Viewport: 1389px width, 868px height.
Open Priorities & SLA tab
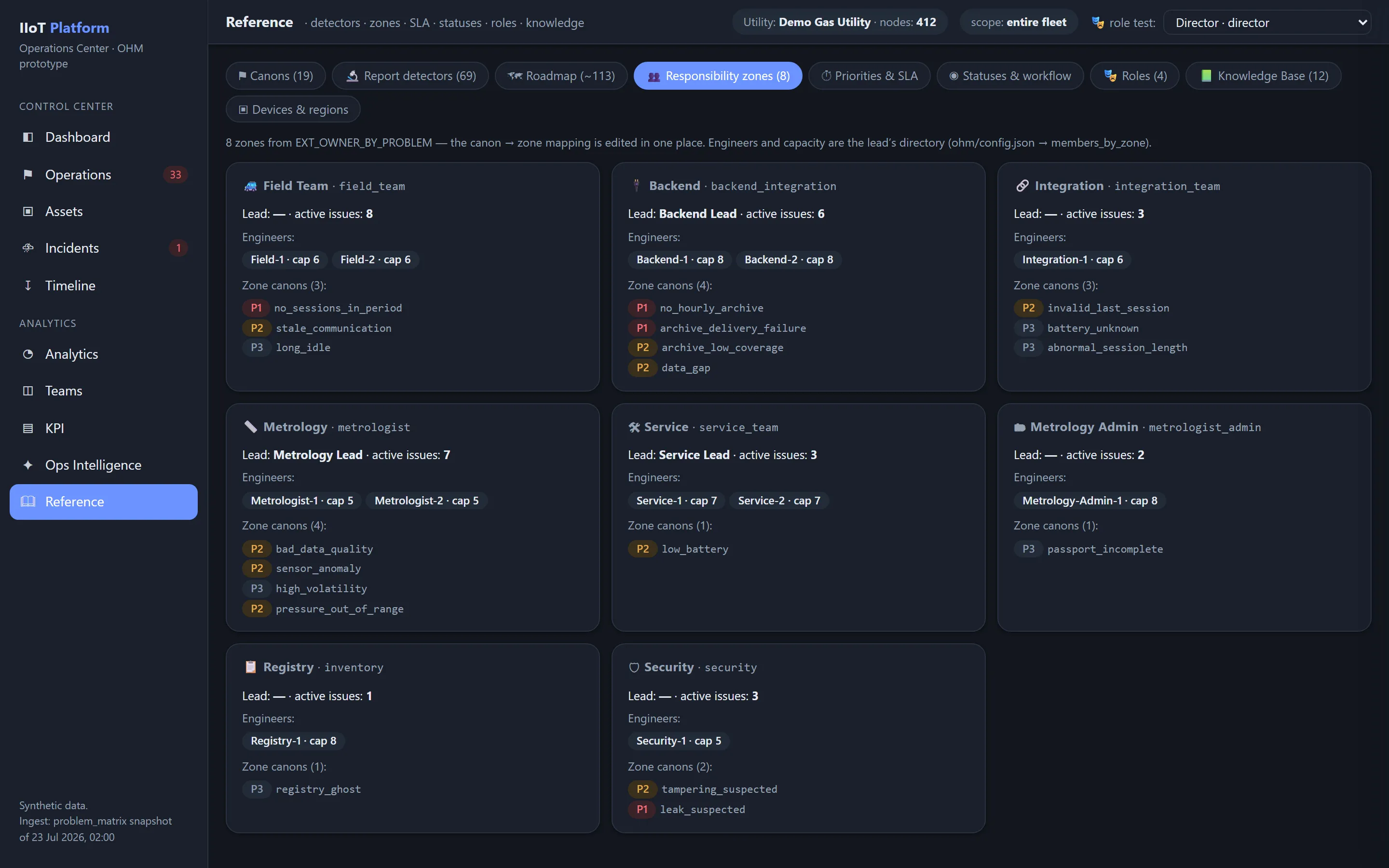[869, 76]
